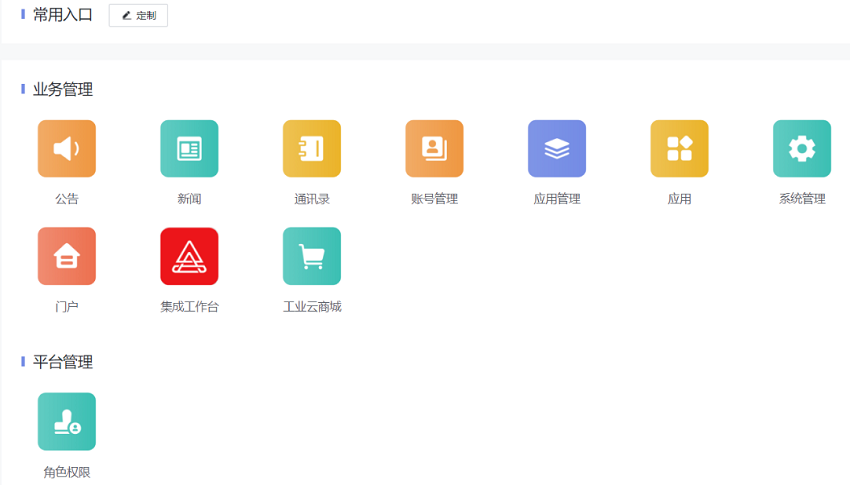The height and width of the screenshot is (485, 850).
Task: Click the 系统管理 text label
Action: [802, 199]
